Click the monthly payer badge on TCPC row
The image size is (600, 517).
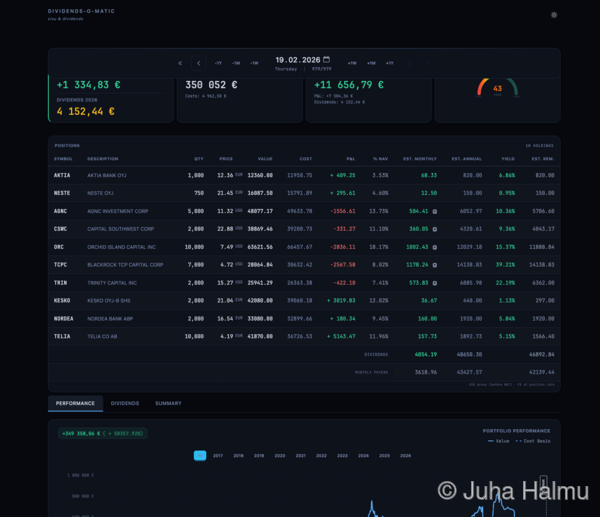[x=434, y=265]
